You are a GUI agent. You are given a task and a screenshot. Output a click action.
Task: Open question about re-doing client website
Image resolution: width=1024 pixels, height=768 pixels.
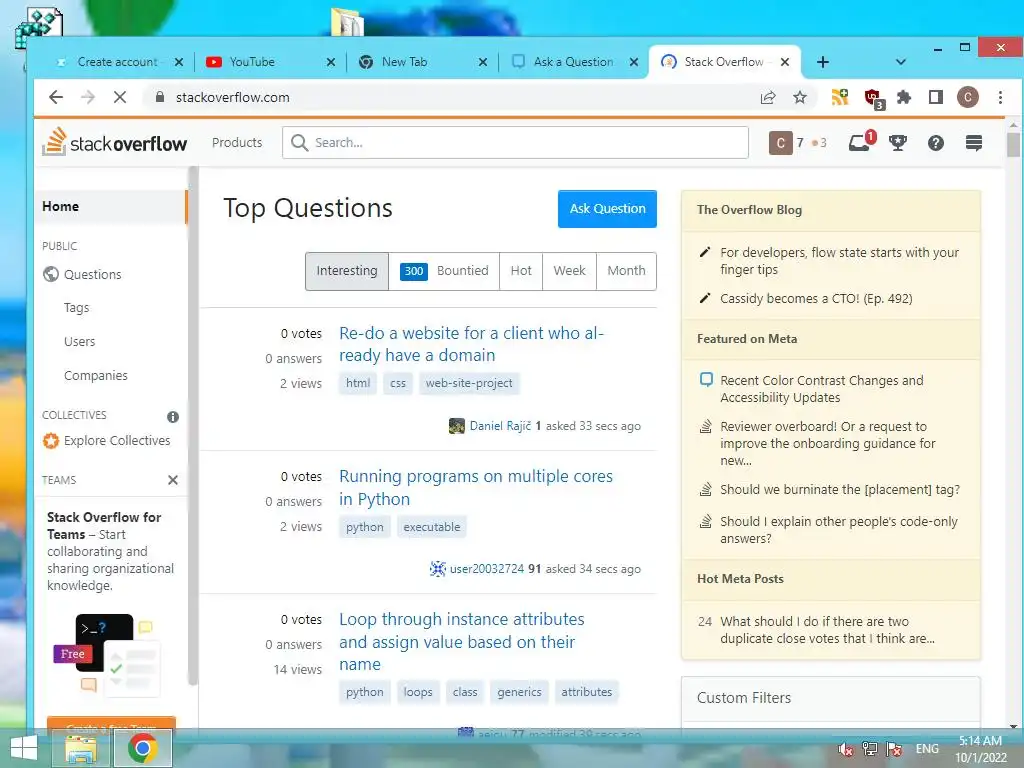point(472,344)
